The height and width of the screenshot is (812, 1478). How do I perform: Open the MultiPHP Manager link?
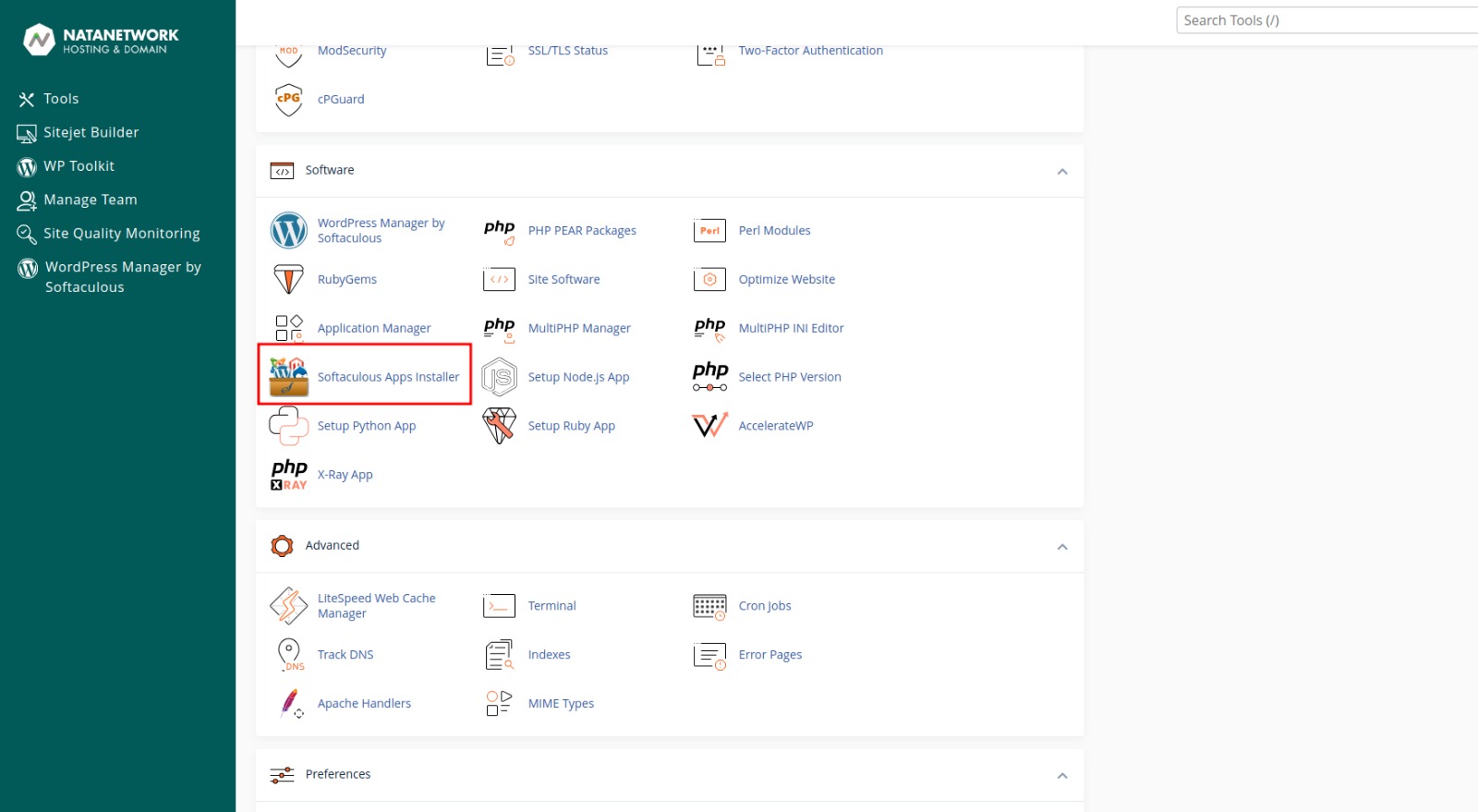point(579,328)
